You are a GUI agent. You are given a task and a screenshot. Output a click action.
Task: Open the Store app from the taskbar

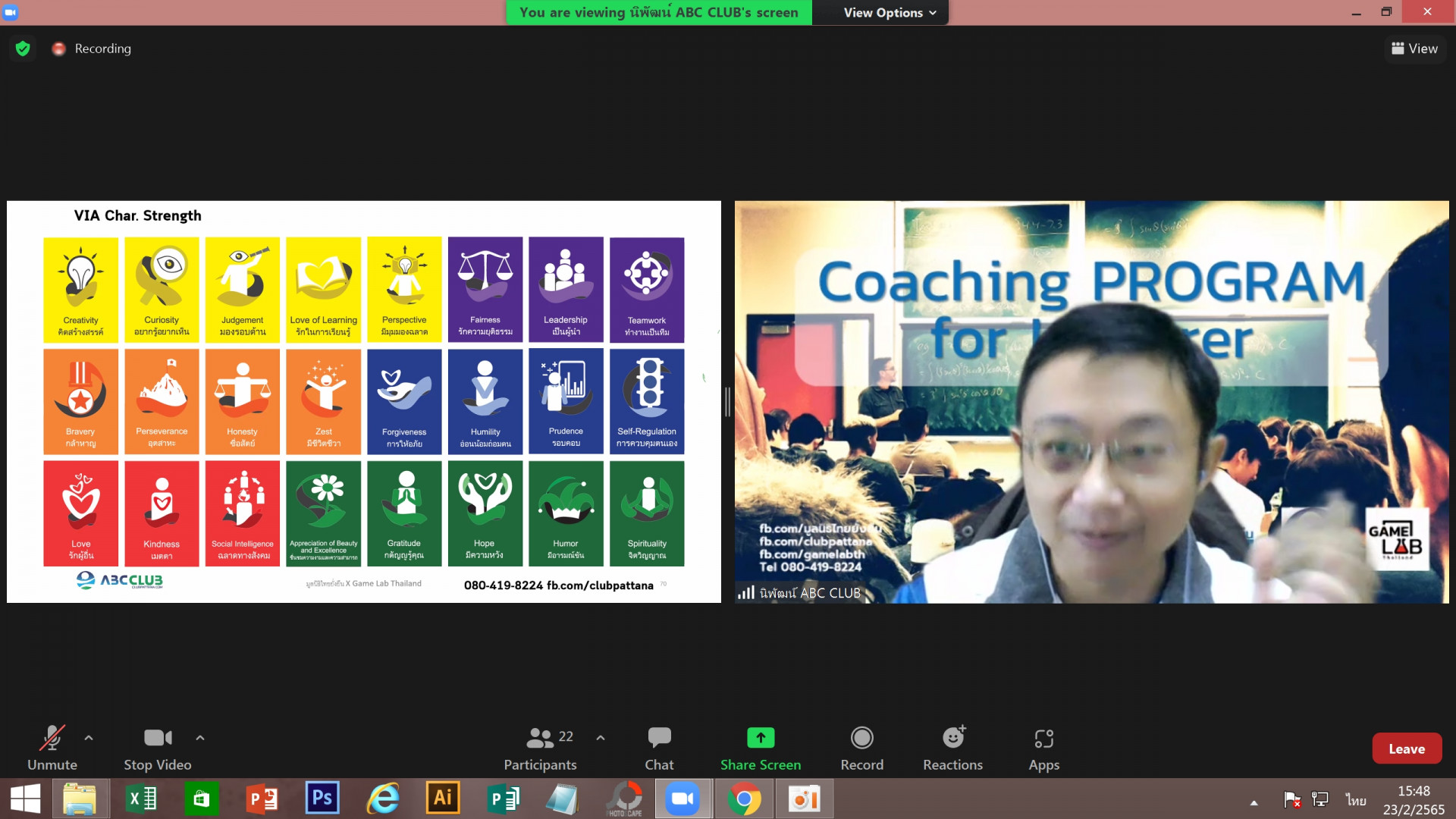[x=201, y=799]
